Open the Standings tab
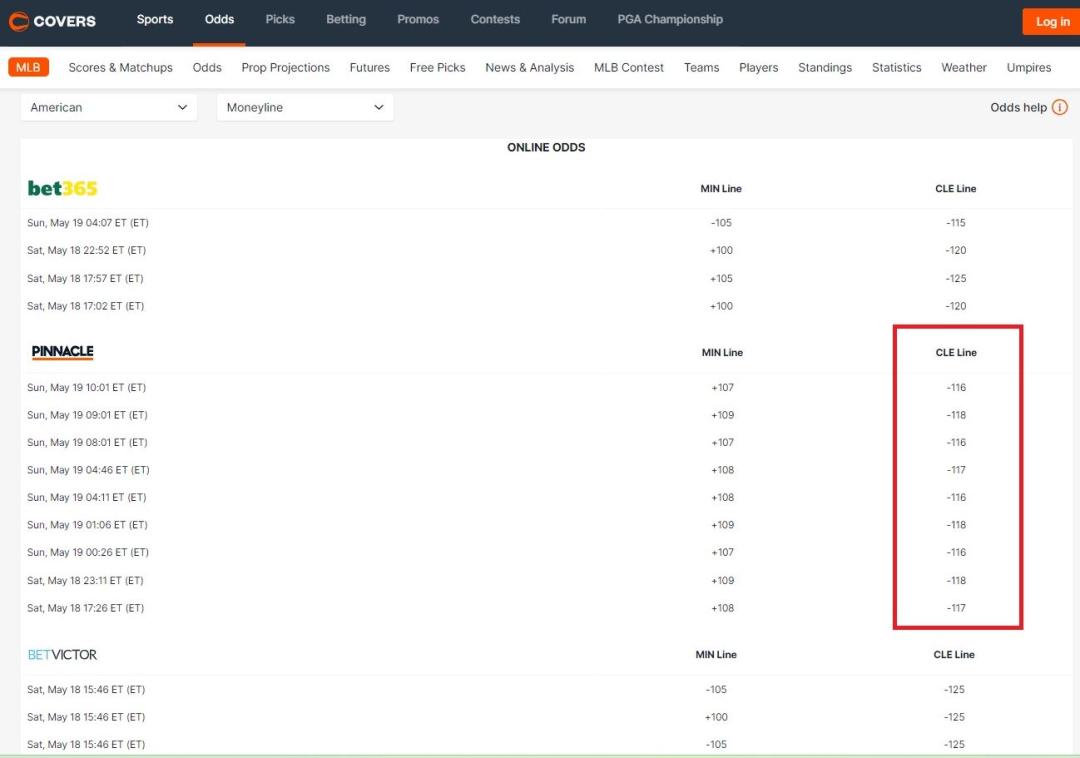This screenshot has height=758, width=1080. pos(825,67)
